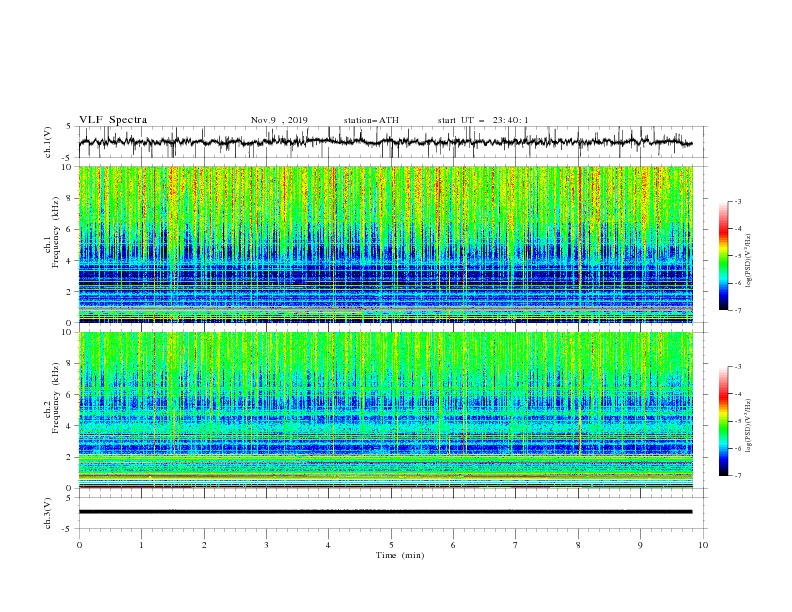The width and height of the screenshot is (792, 612).
Task: Click the ch.3 voltage flat black trace
Action: (385, 512)
